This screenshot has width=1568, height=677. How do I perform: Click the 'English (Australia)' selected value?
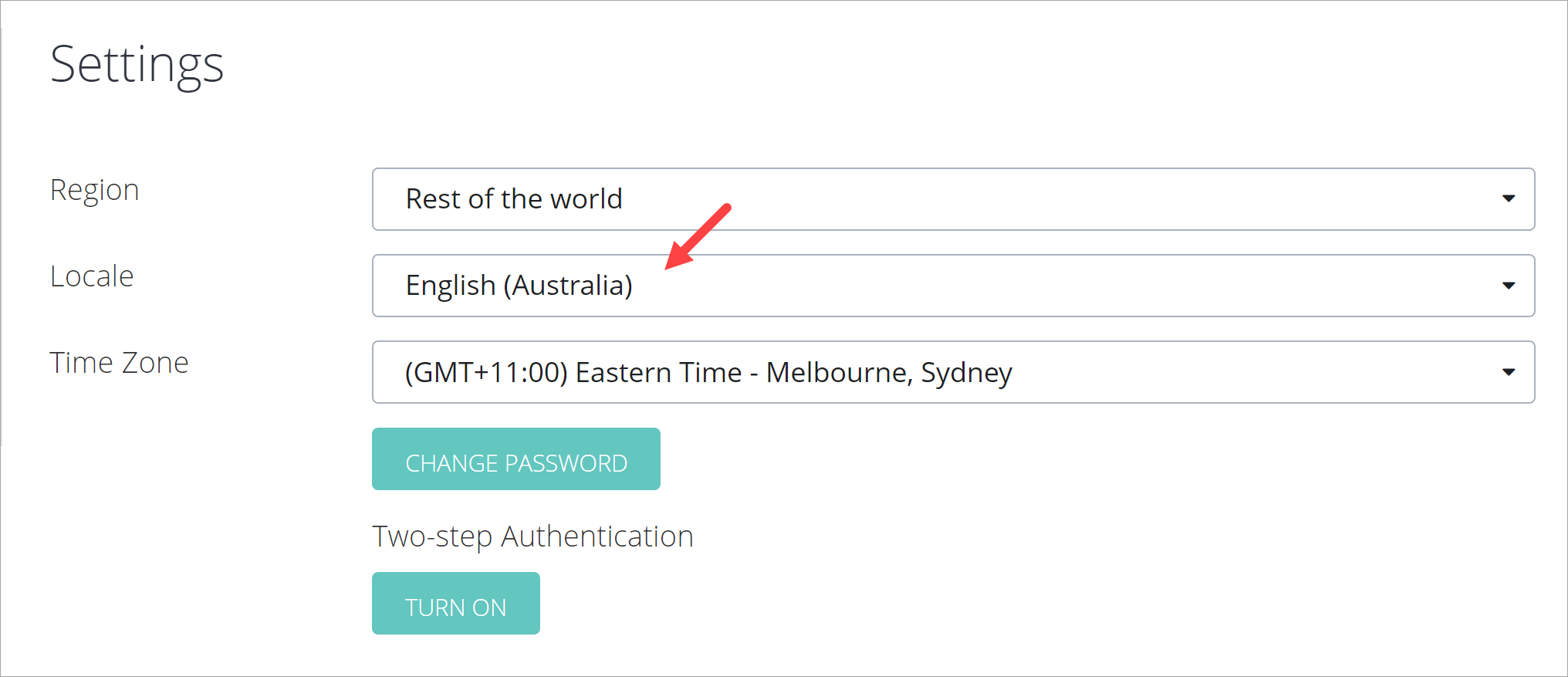(x=519, y=286)
